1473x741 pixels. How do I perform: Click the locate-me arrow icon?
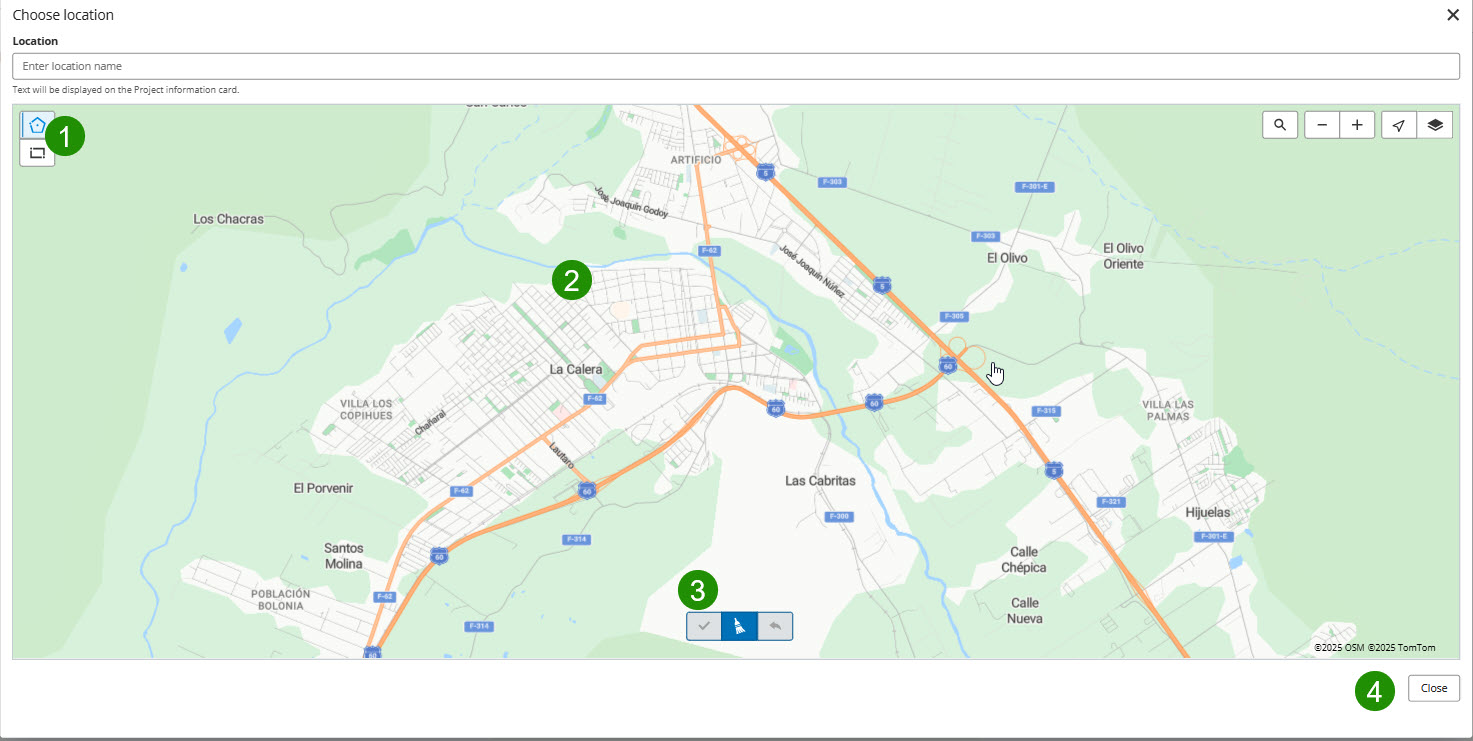point(1399,125)
